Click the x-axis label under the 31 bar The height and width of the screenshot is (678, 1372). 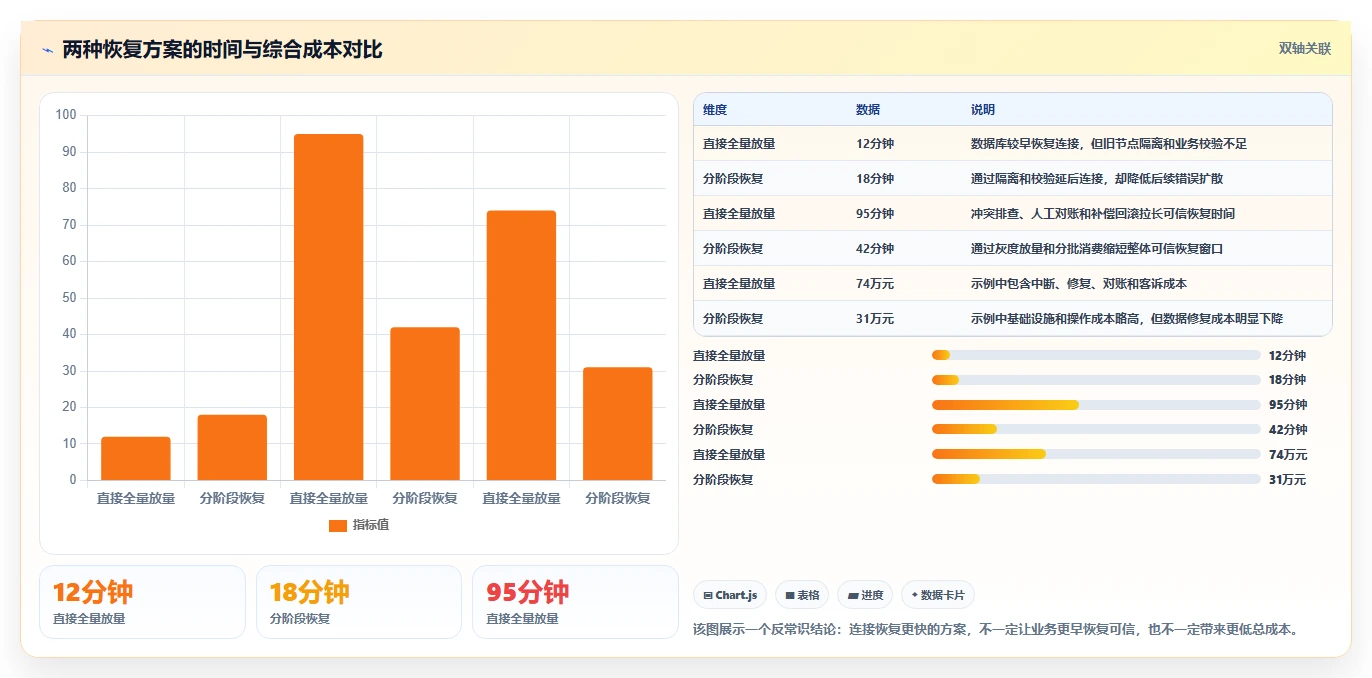[617, 498]
